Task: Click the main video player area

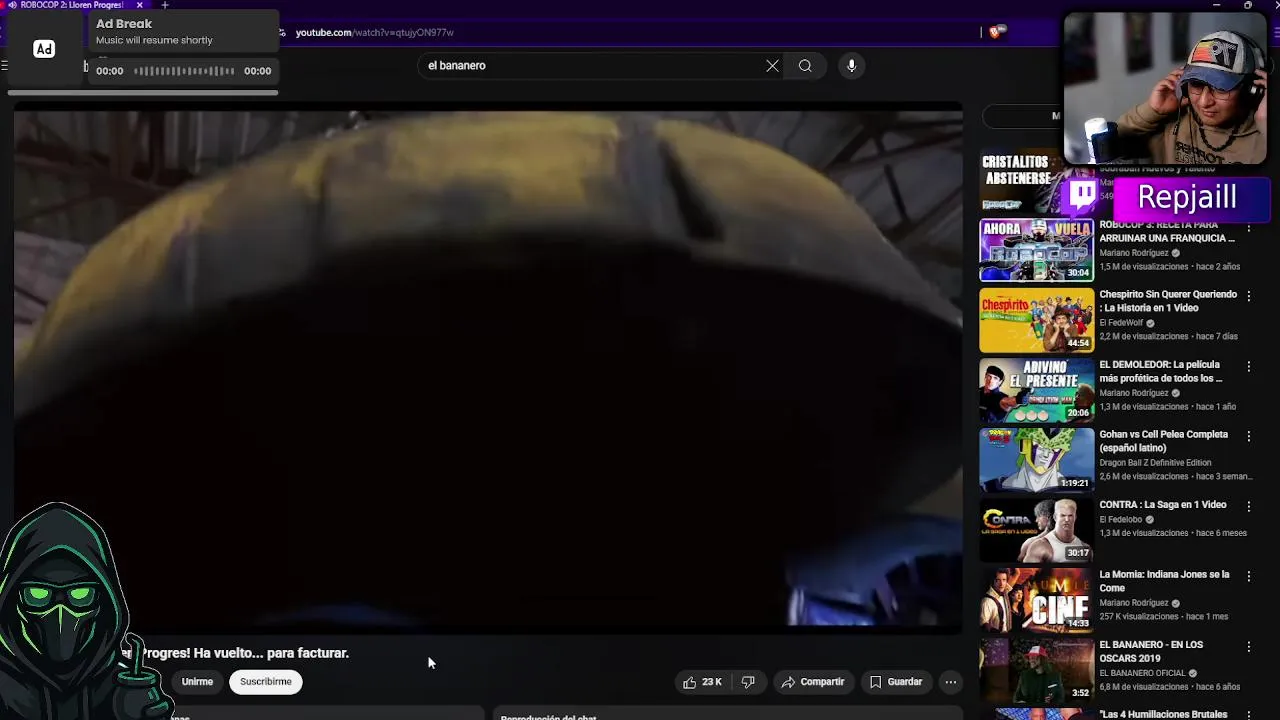Action: (x=488, y=368)
